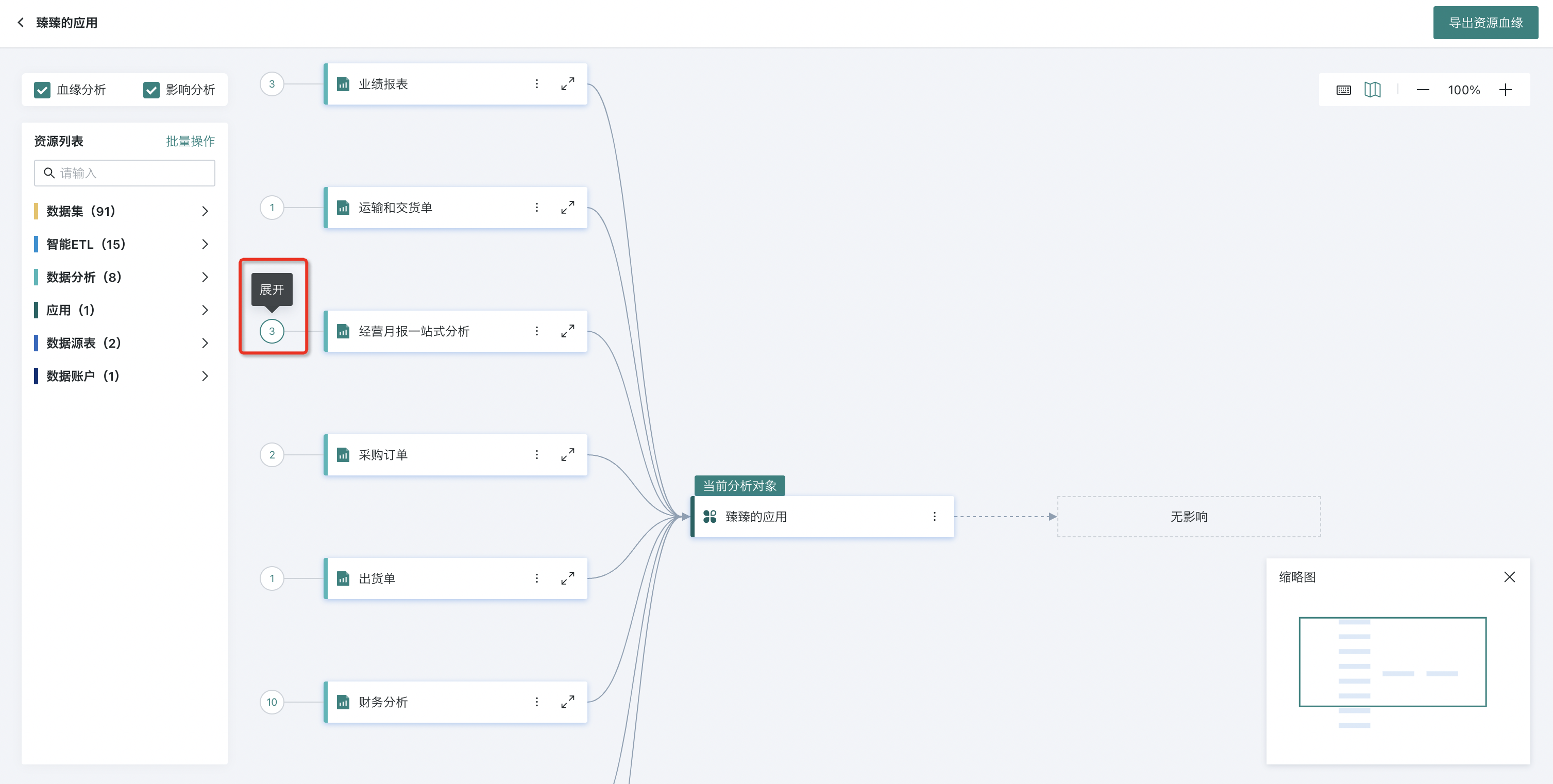Click the chart icon of 采购订单 node
1553x784 pixels.
click(343, 454)
